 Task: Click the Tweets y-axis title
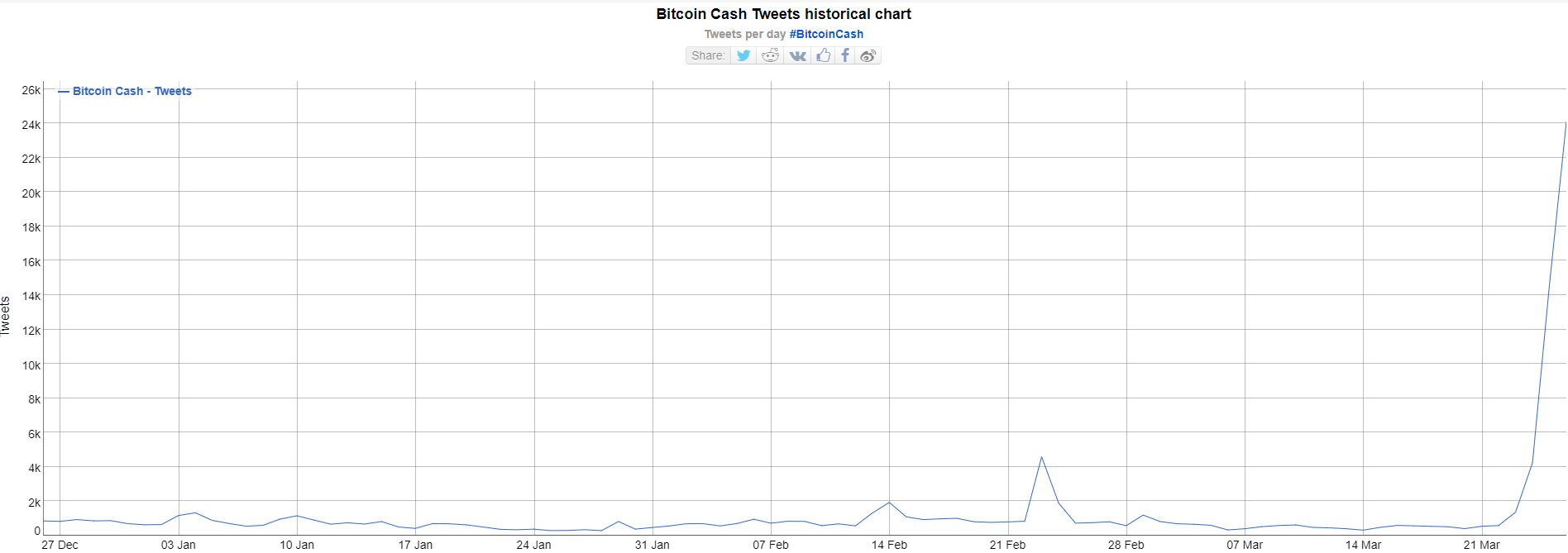[x=6, y=315]
